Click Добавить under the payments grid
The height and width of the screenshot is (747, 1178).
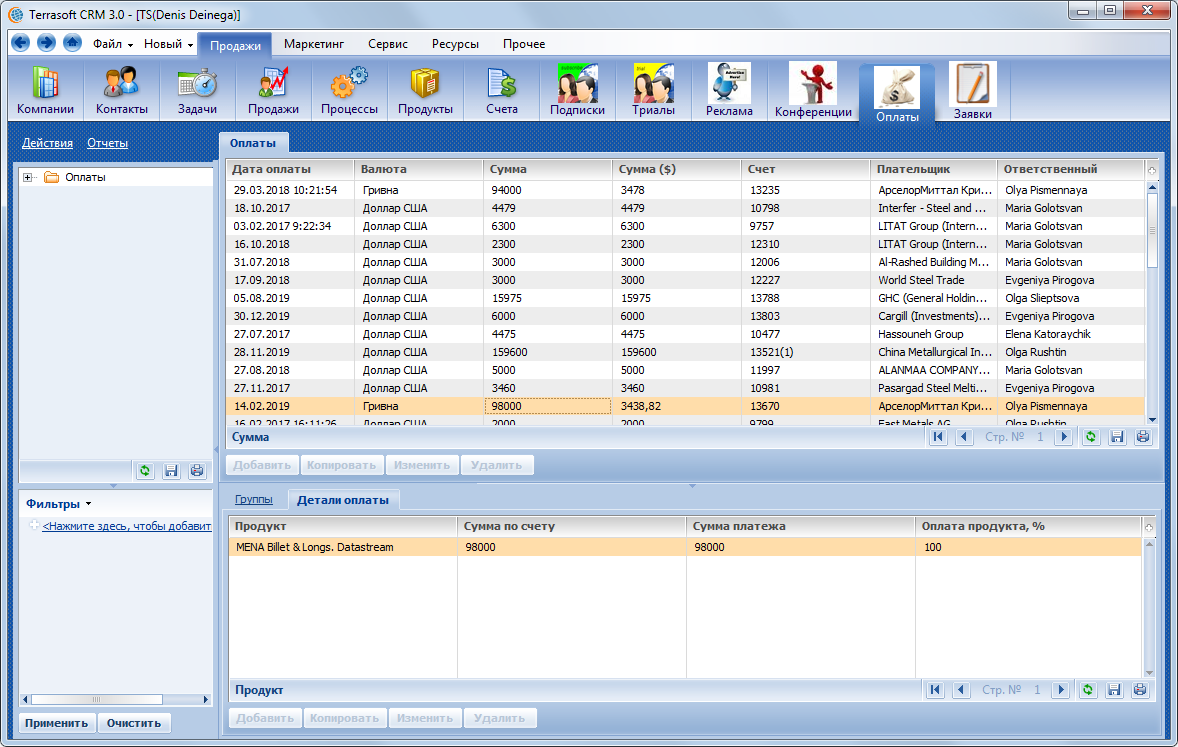(x=261, y=465)
